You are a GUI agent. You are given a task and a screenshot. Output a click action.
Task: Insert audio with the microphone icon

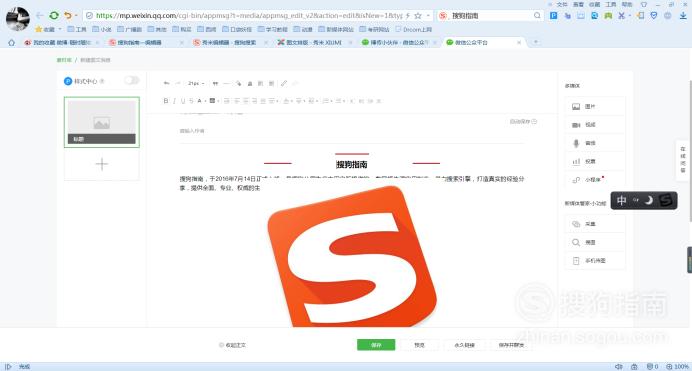[x=595, y=143]
